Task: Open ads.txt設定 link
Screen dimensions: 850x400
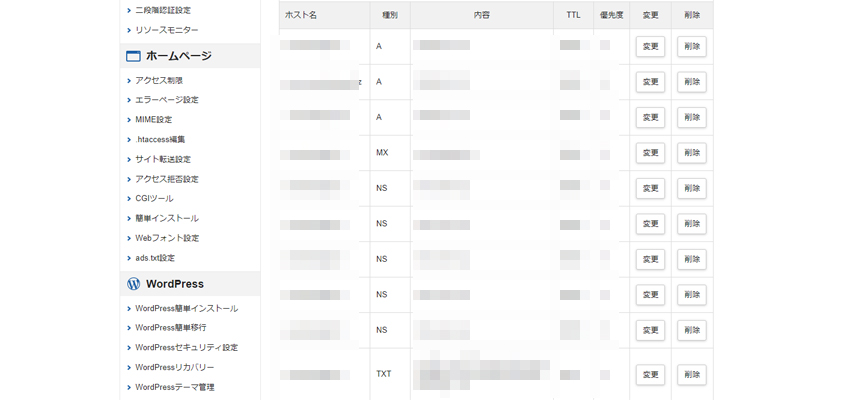Action: point(155,258)
